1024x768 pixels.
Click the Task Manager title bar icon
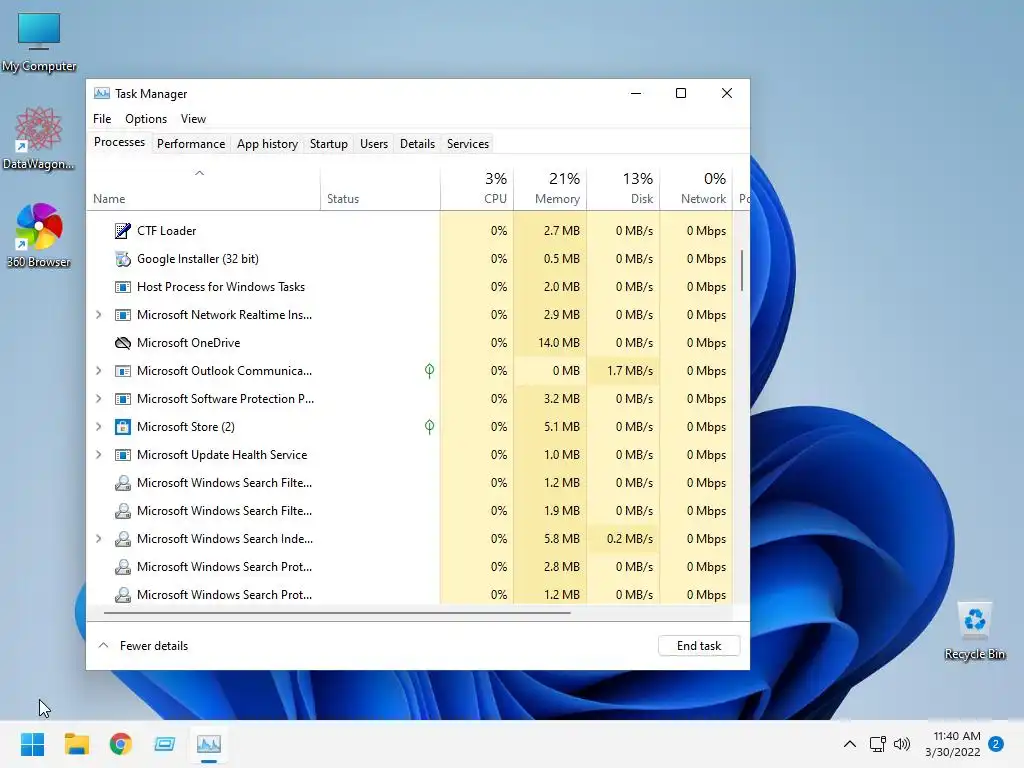(102, 93)
